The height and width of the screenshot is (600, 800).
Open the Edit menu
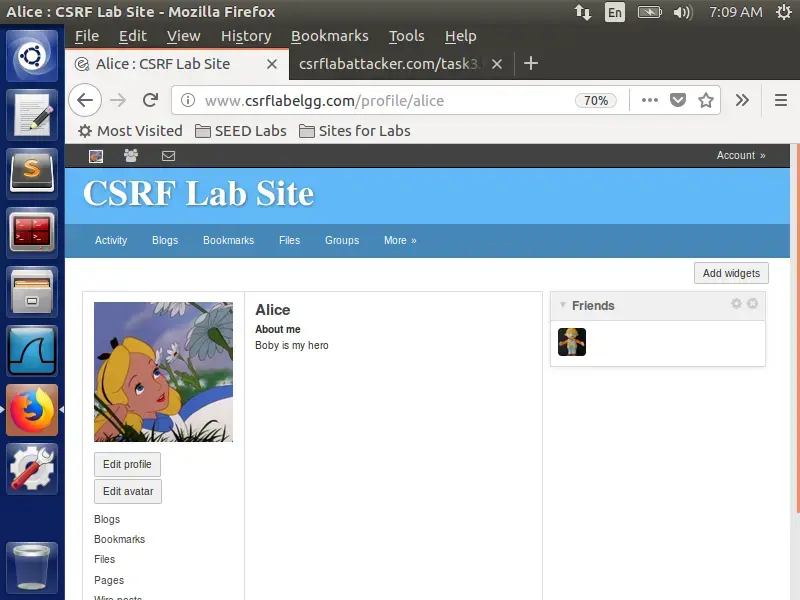click(x=133, y=36)
